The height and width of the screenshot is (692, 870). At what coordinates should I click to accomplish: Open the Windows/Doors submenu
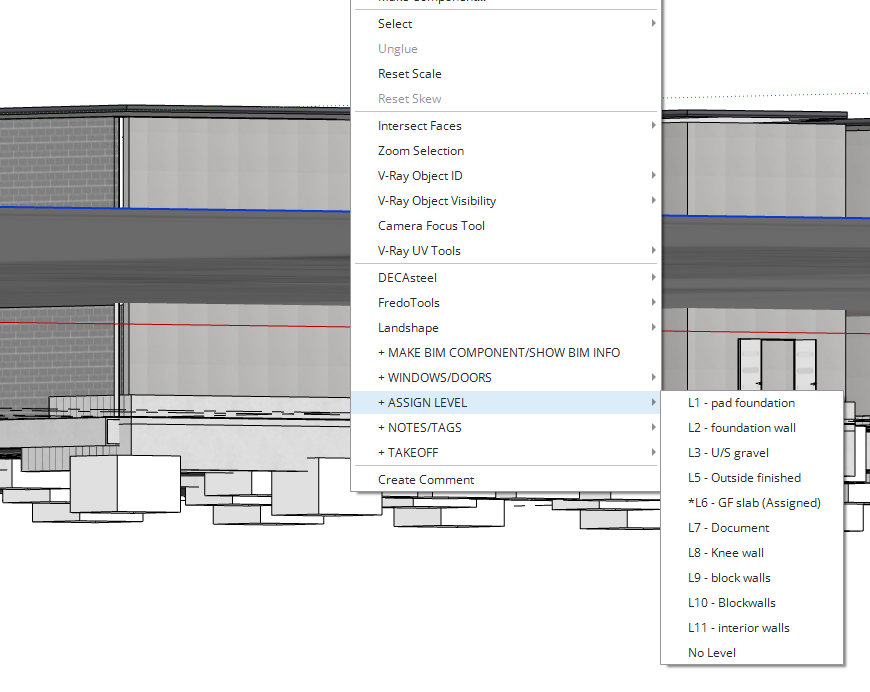(x=434, y=378)
